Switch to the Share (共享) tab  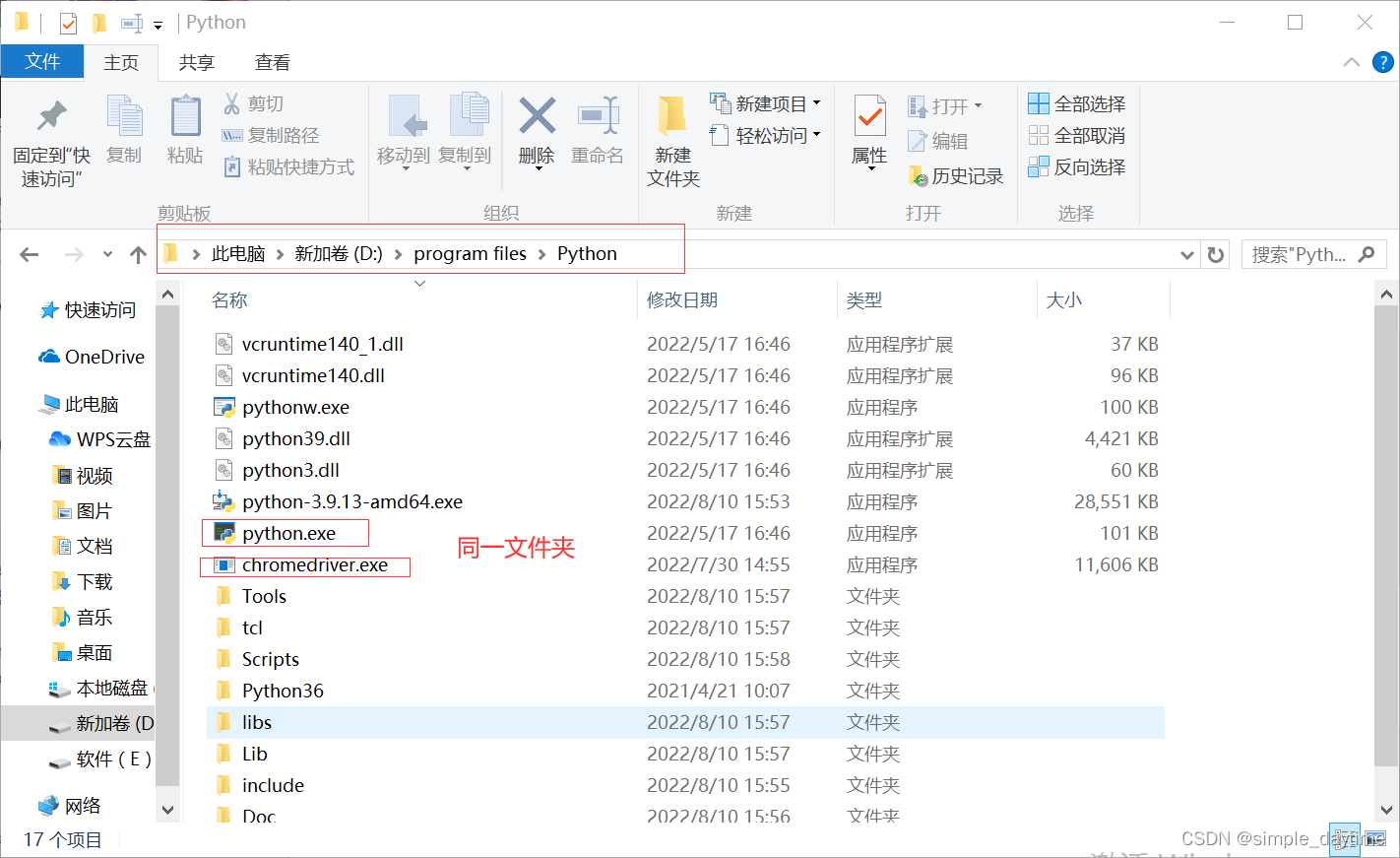[196, 63]
